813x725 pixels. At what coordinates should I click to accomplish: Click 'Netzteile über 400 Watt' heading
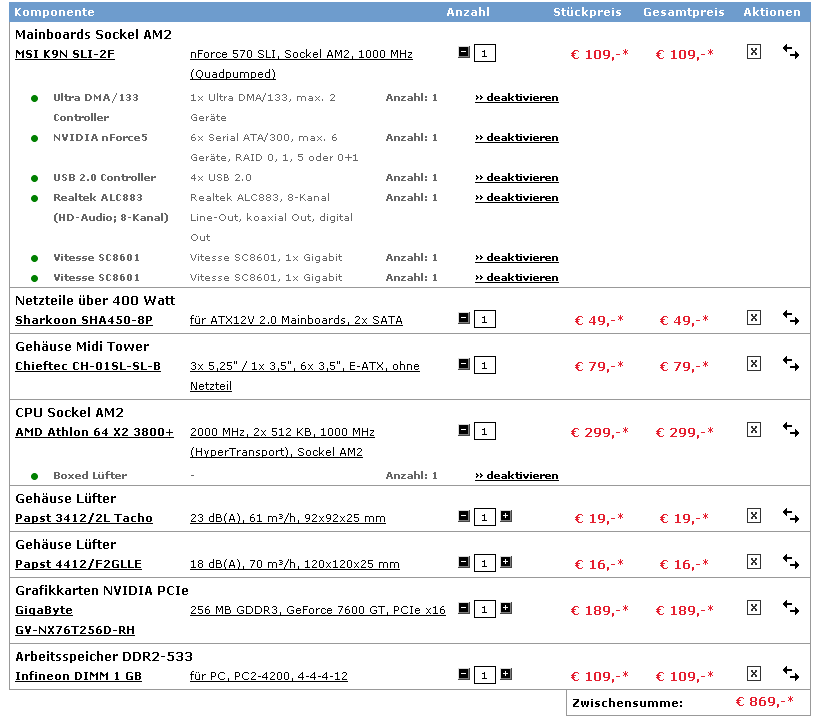point(95,301)
